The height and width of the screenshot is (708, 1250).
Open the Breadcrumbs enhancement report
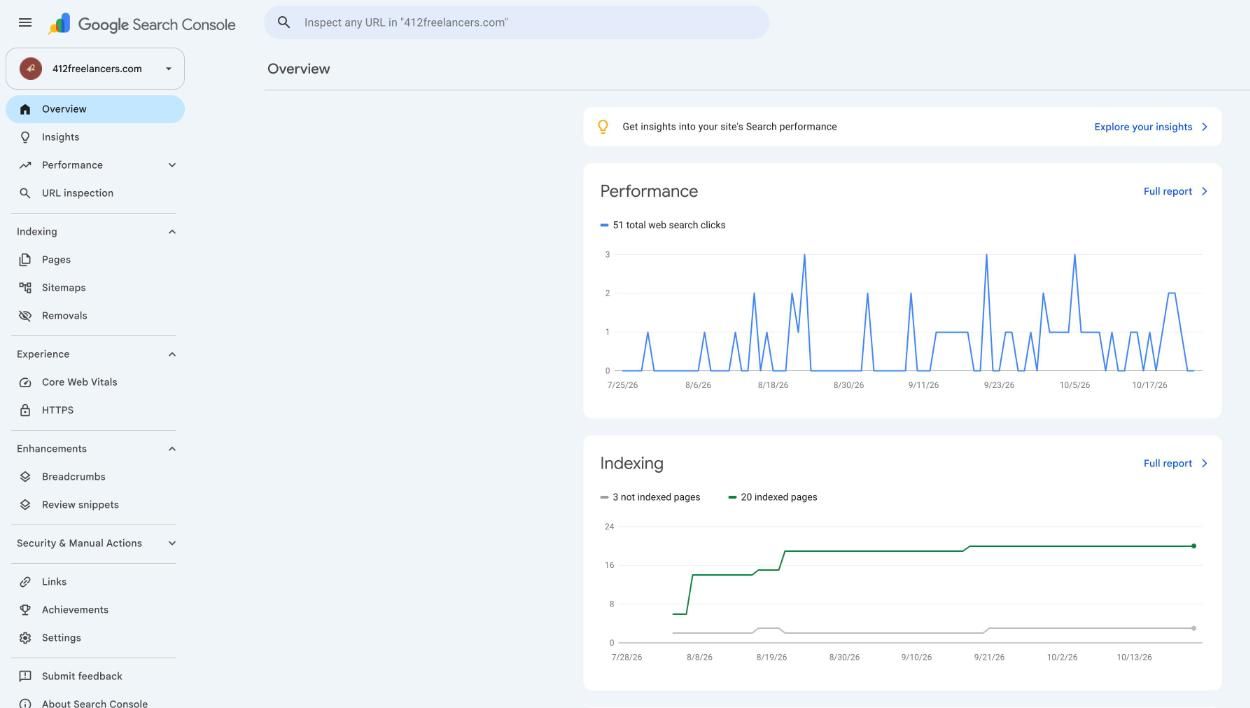coord(95,477)
